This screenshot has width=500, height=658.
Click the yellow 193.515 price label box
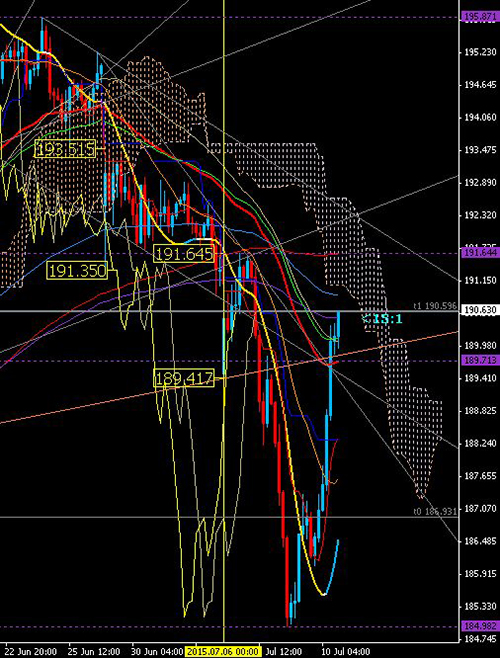click(65, 149)
